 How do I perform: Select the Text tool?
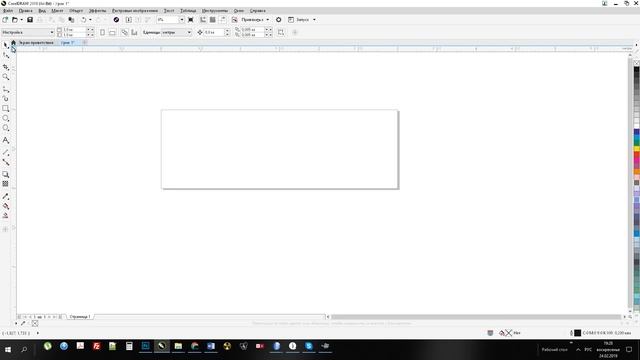(6, 140)
